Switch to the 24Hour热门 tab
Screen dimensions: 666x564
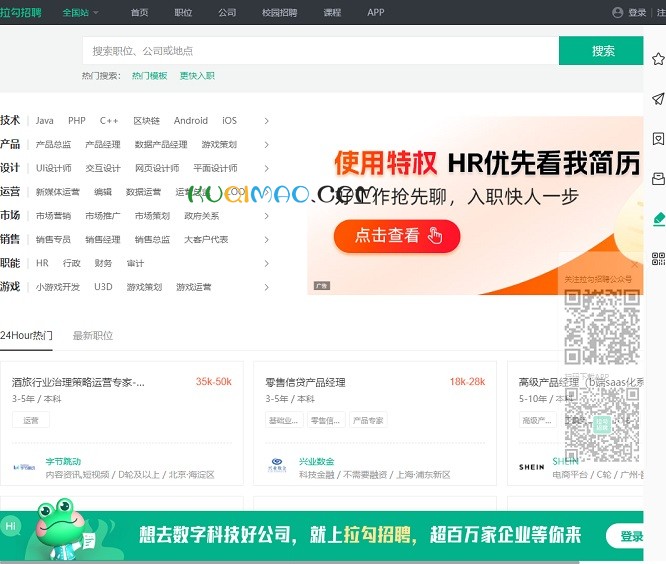point(26,336)
